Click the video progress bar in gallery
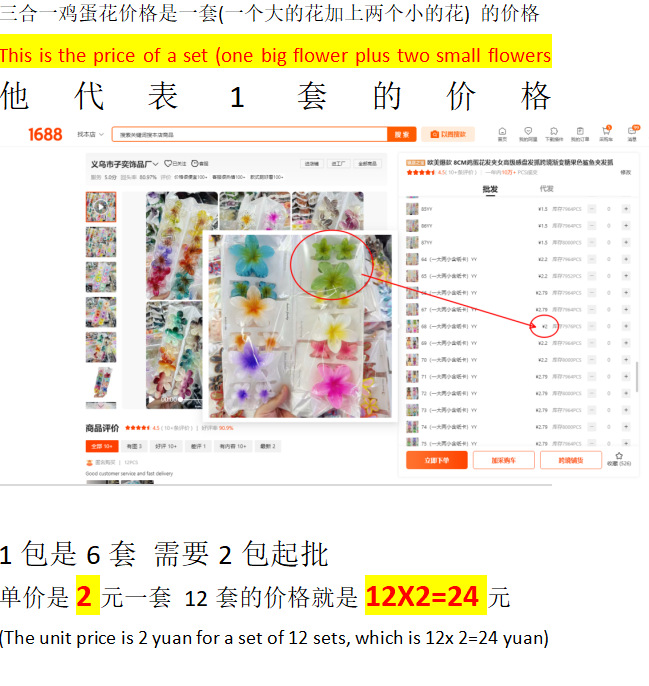Viewport: 649px width, 686px height. point(191,399)
